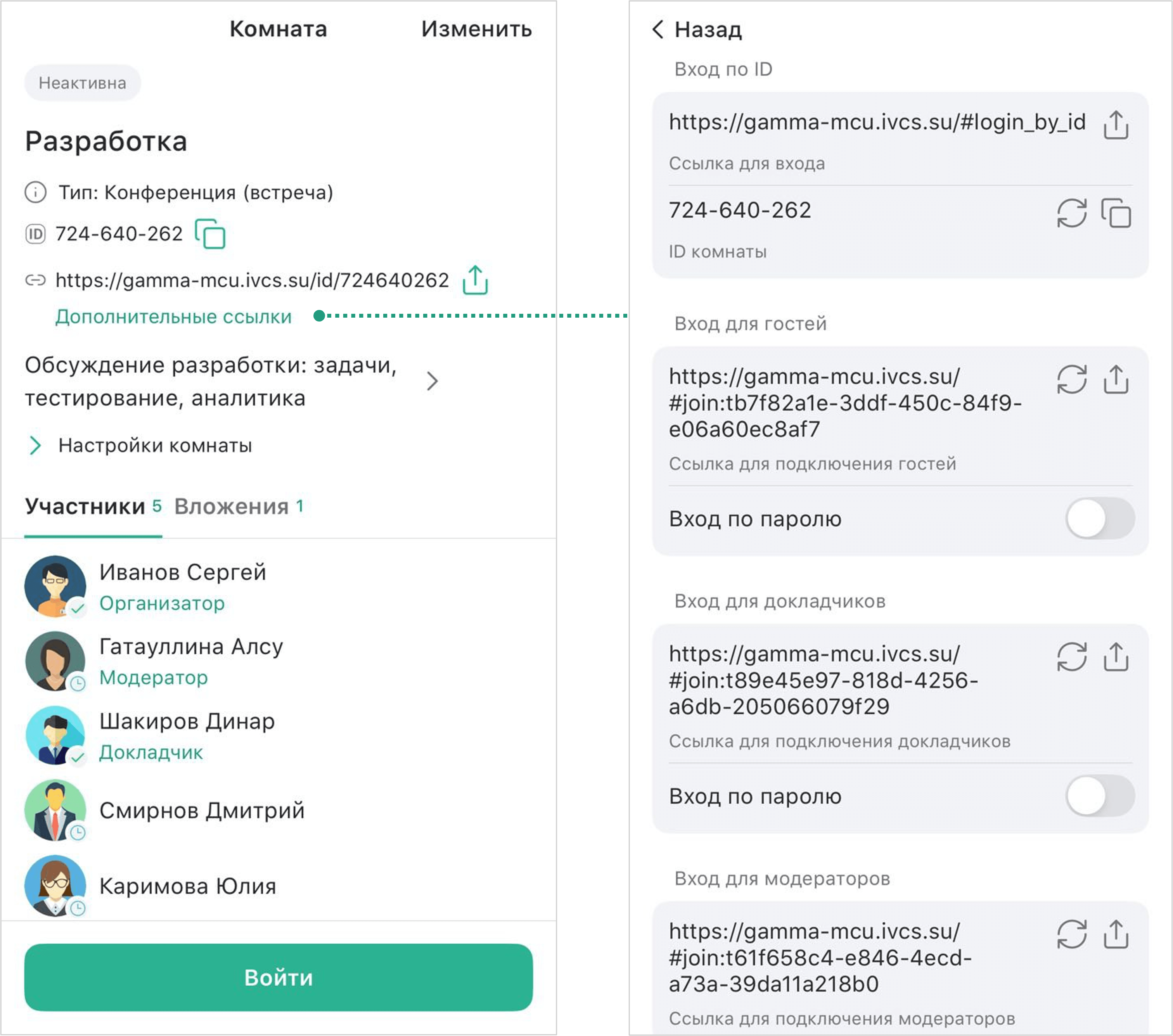Regenerate the room ID in Вход по ID
1173x1036 pixels.
[1071, 213]
